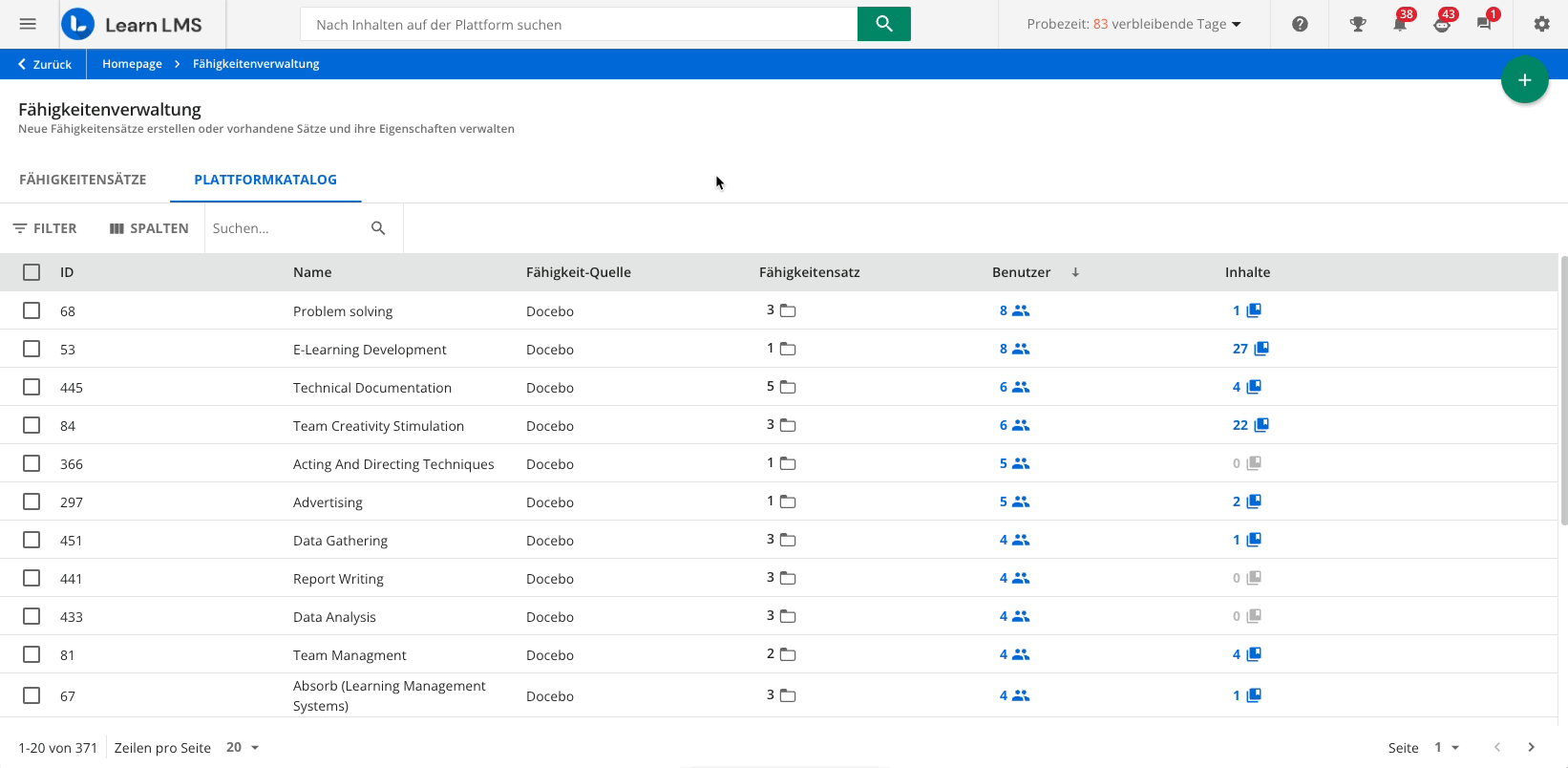This screenshot has height=768, width=1568.
Task: Click the Learn LMS logo
Action: pos(132,24)
